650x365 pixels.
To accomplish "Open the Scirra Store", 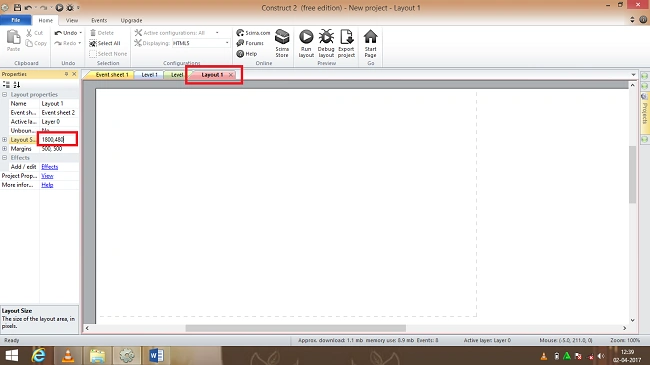I will pos(282,43).
